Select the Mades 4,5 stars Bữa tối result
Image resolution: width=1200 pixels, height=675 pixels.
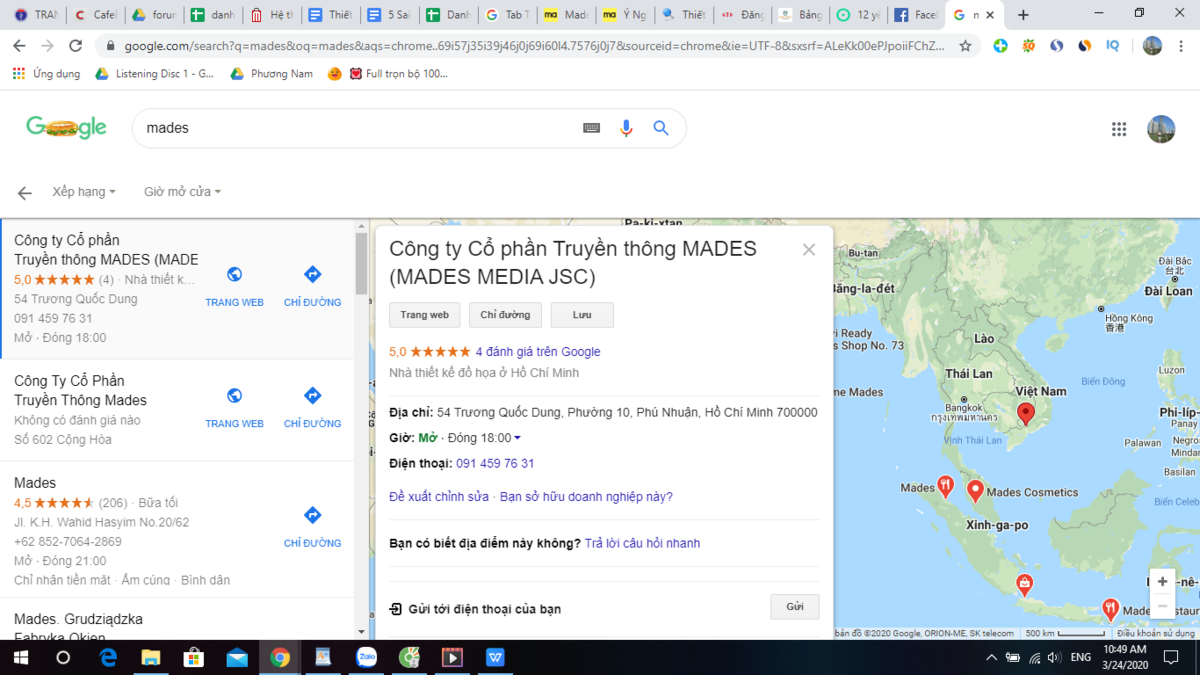click(x=177, y=531)
